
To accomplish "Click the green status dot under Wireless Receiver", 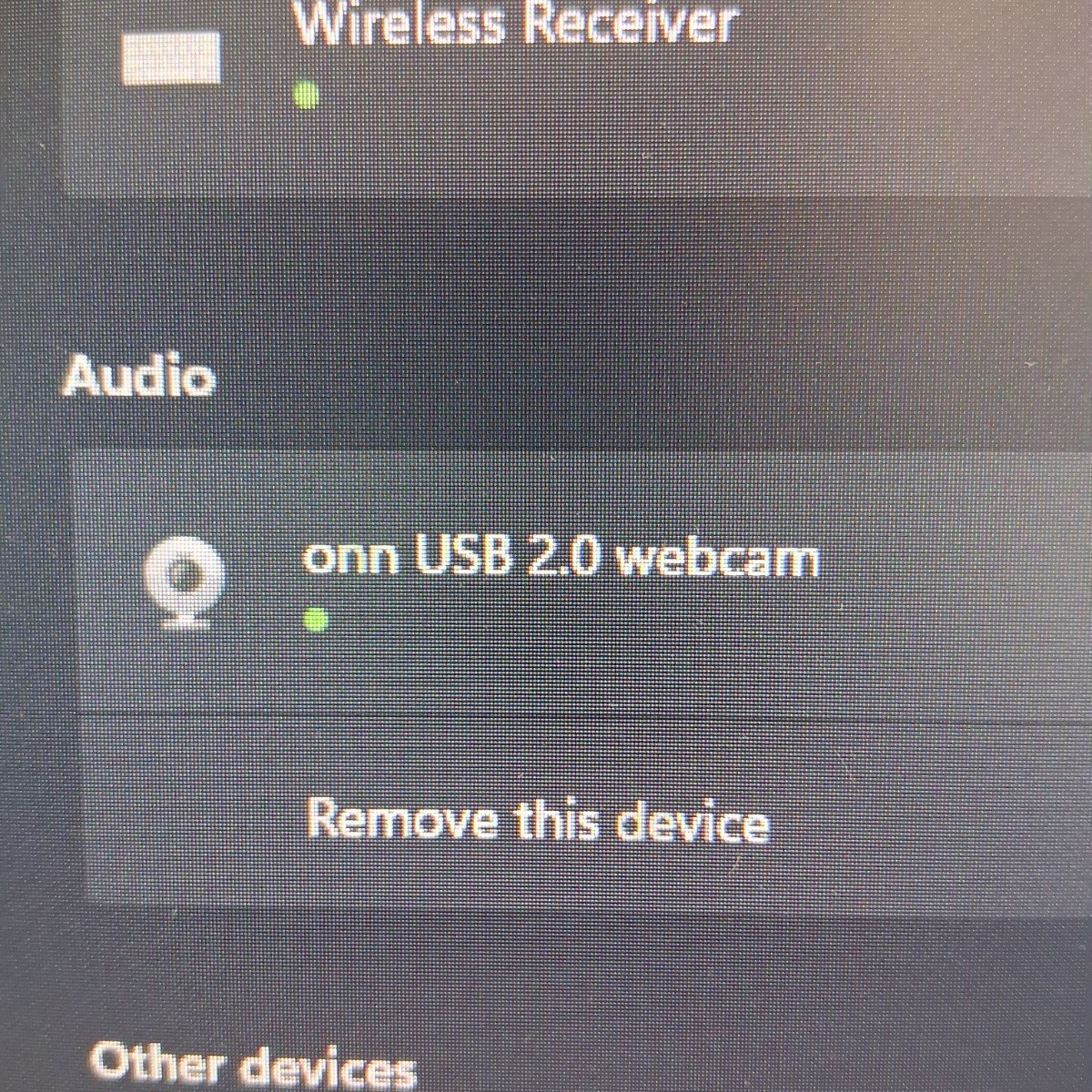I will [308, 94].
